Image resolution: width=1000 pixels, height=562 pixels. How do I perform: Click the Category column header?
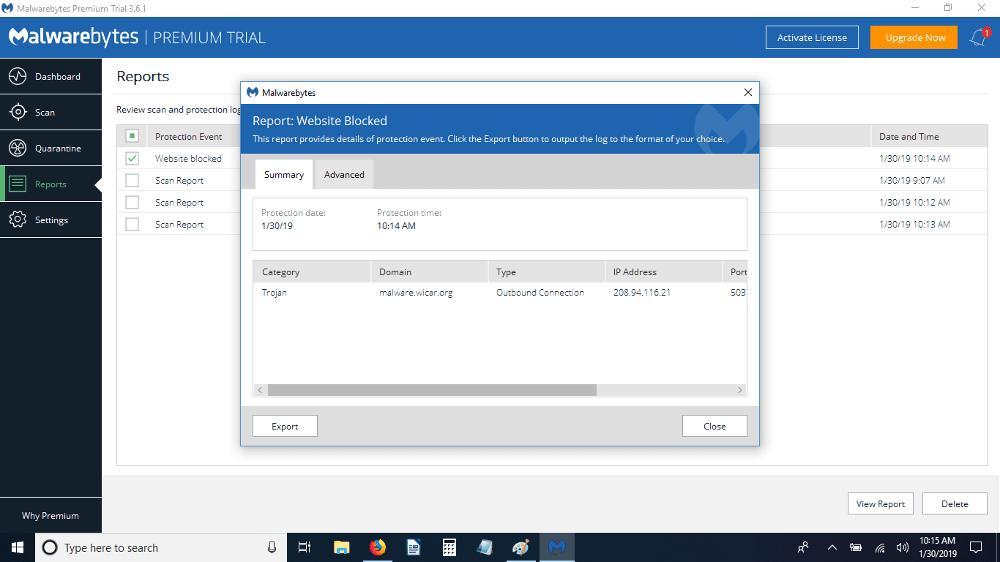tap(312, 272)
